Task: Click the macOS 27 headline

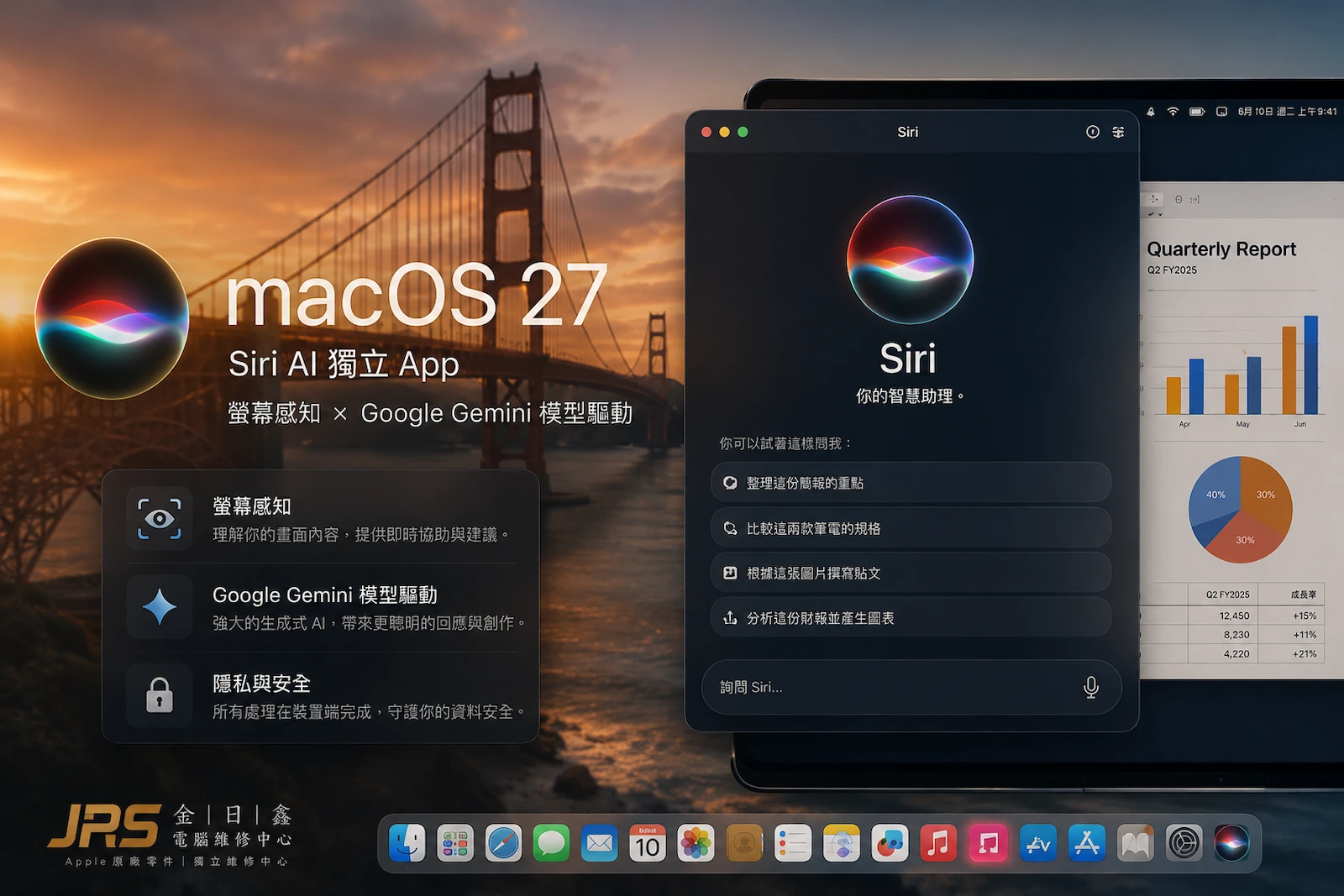Action: tap(417, 295)
